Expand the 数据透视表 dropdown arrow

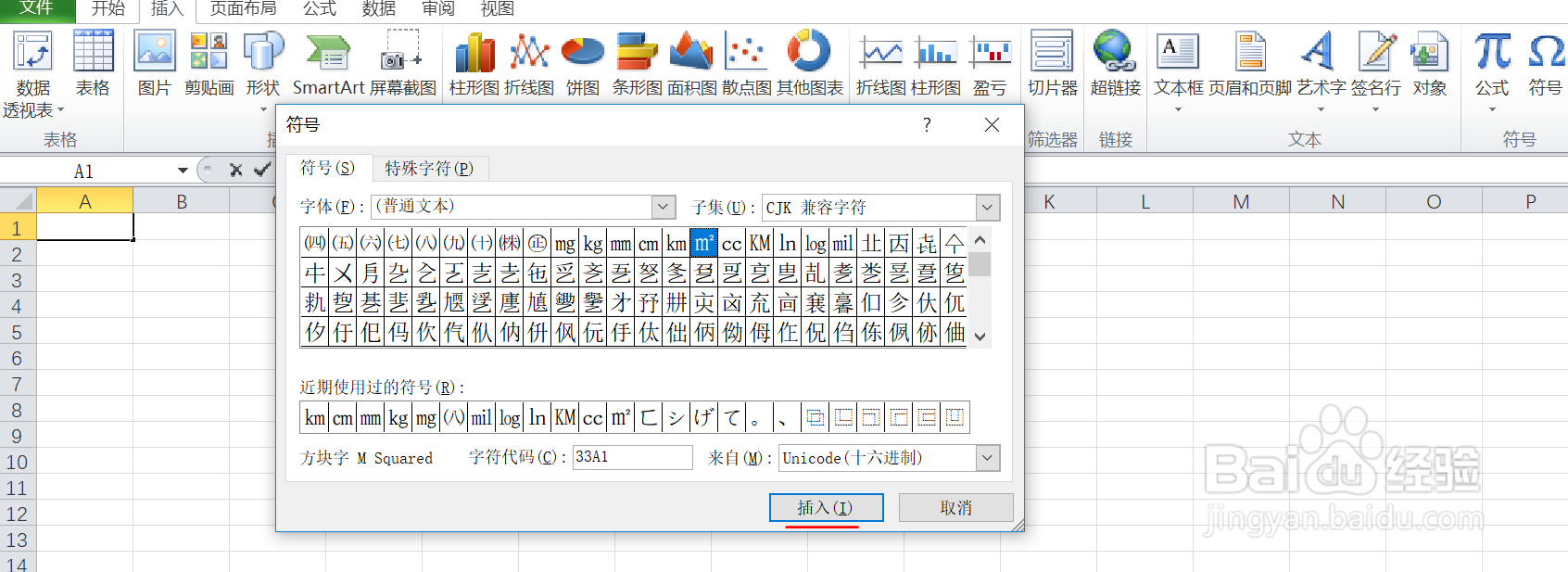[60, 110]
